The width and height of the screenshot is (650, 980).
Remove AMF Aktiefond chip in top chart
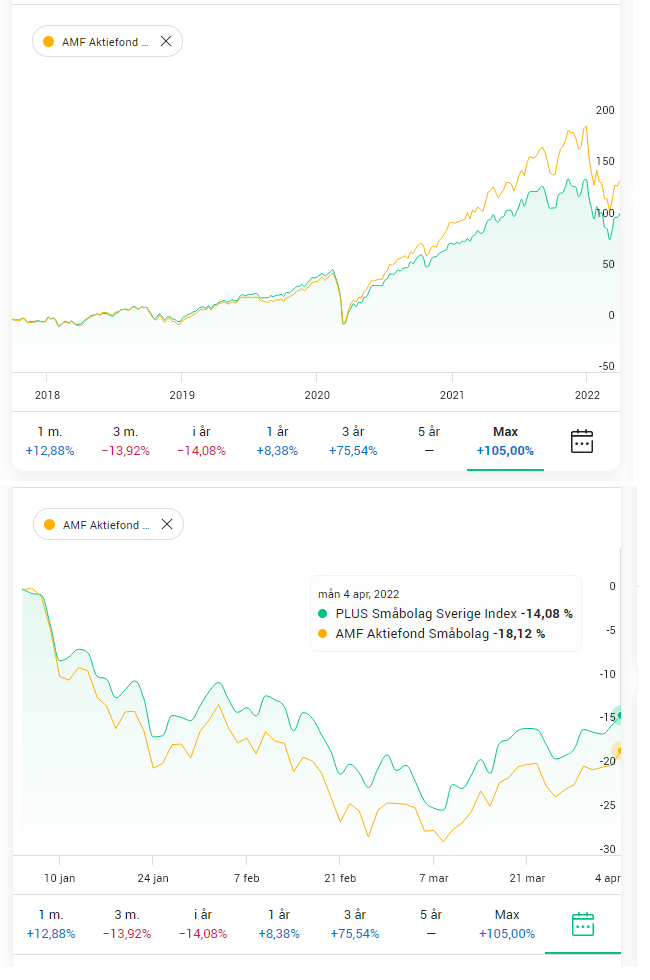pos(166,41)
